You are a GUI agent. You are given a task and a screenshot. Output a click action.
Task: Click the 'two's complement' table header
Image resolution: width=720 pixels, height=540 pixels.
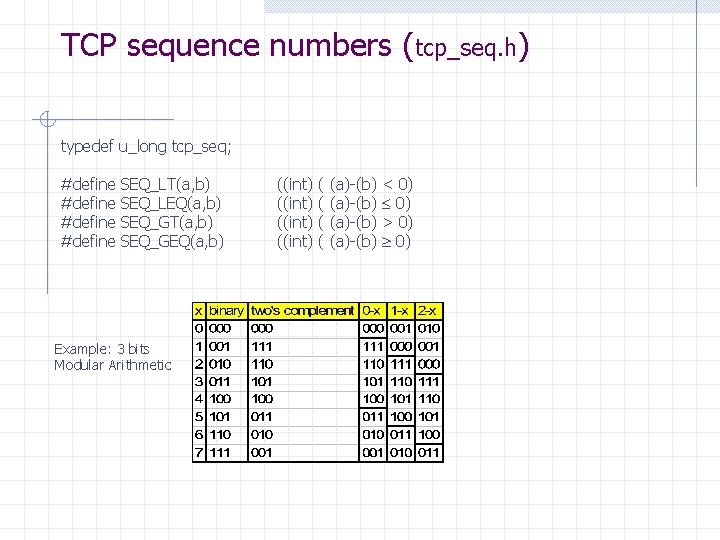tap(303, 311)
